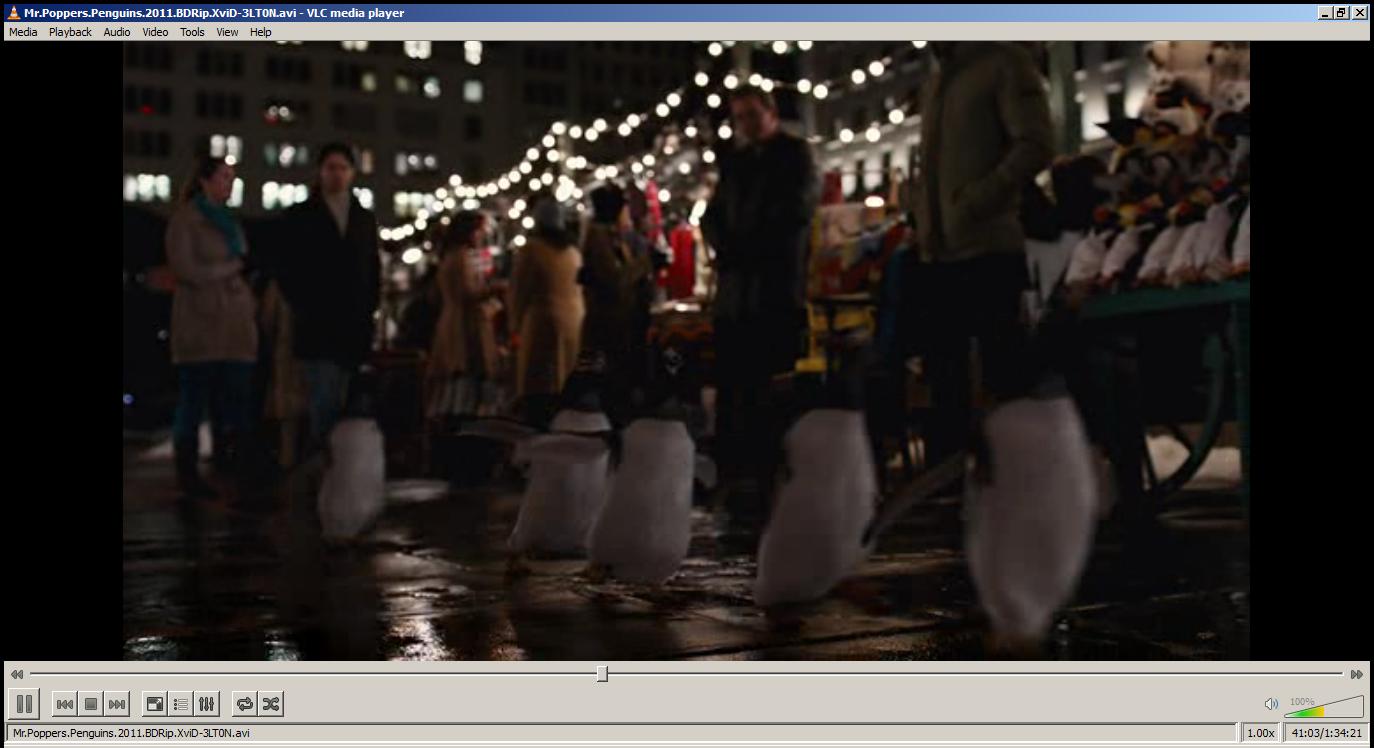Open the Media menu
1374x748 pixels.
(x=23, y=32)
